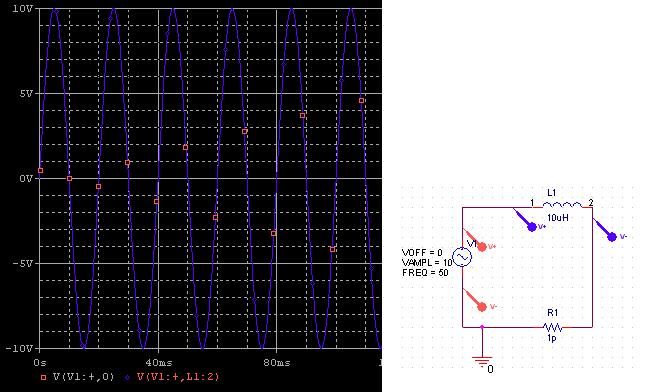Image resolution: width=657 pixels, height=392 pixels.
Task: Click the 10uH inductor value label
Action: 558,218
